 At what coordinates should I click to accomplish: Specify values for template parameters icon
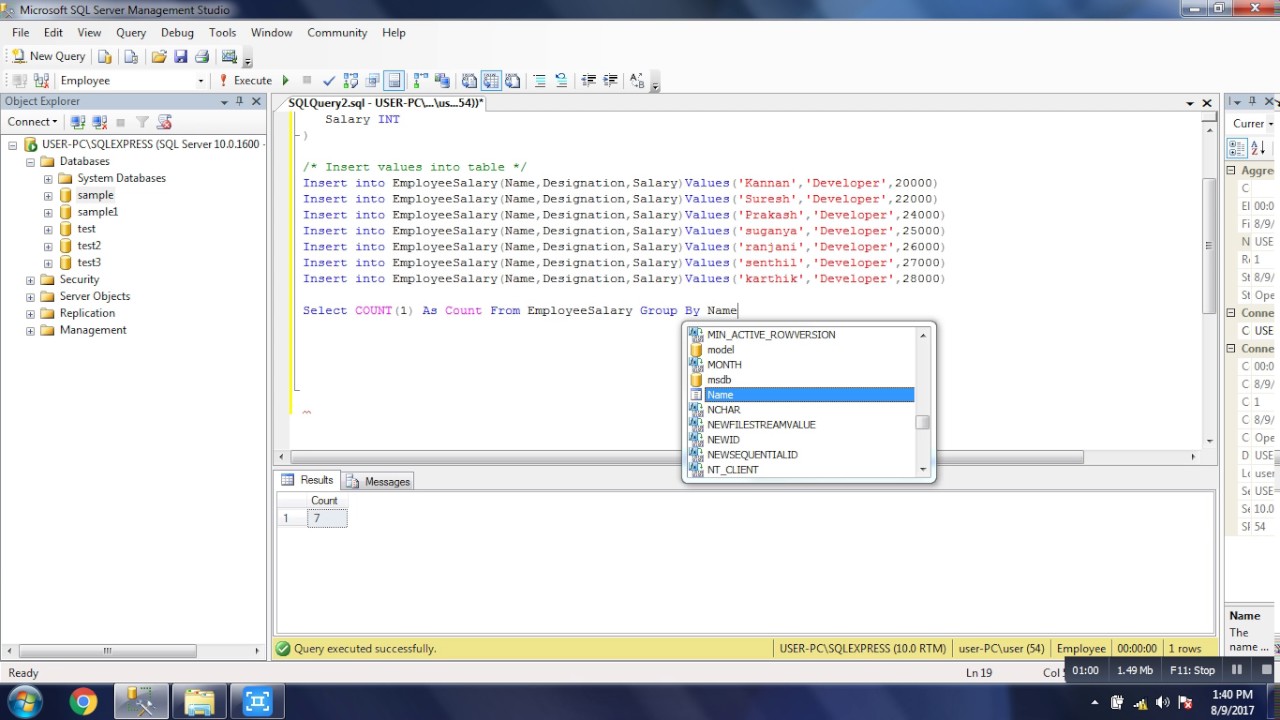(637, 80)
